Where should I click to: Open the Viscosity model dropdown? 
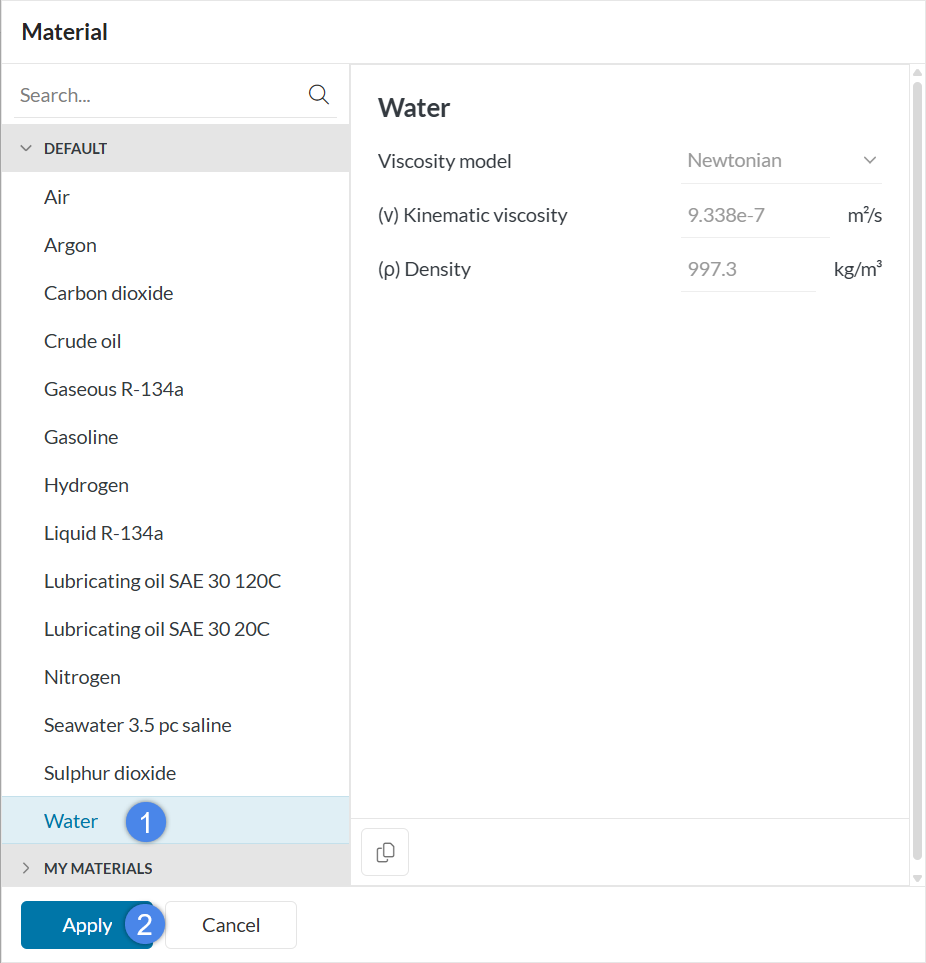(781, 160)
